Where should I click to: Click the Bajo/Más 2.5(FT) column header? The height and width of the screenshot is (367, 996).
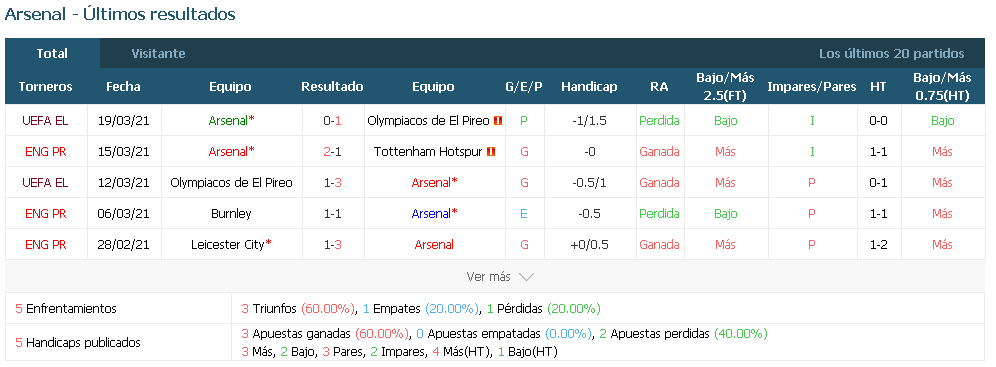pos(725,87)
